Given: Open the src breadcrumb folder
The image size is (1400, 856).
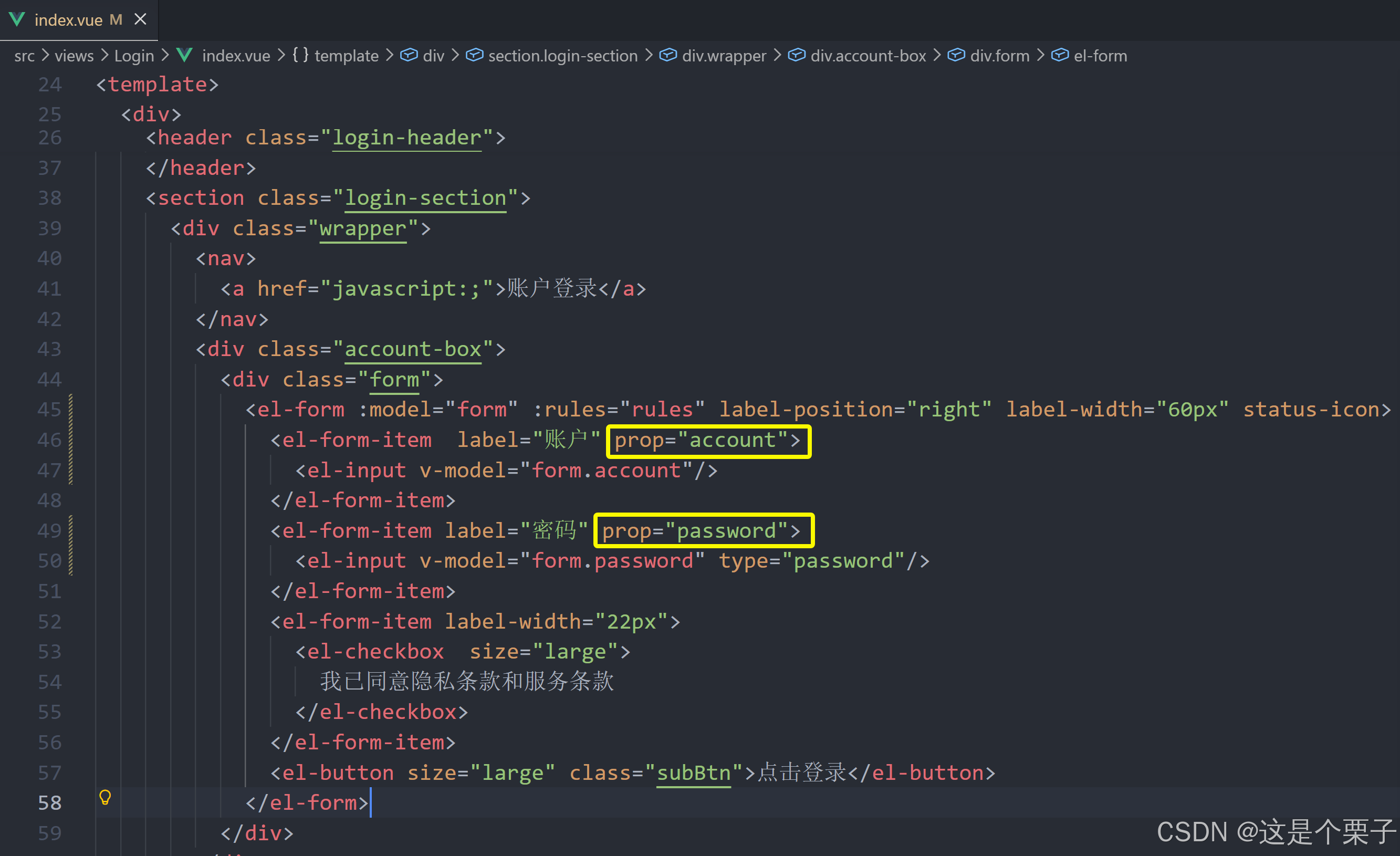Looking at the screenshot, I should click(x=25, y=56).
